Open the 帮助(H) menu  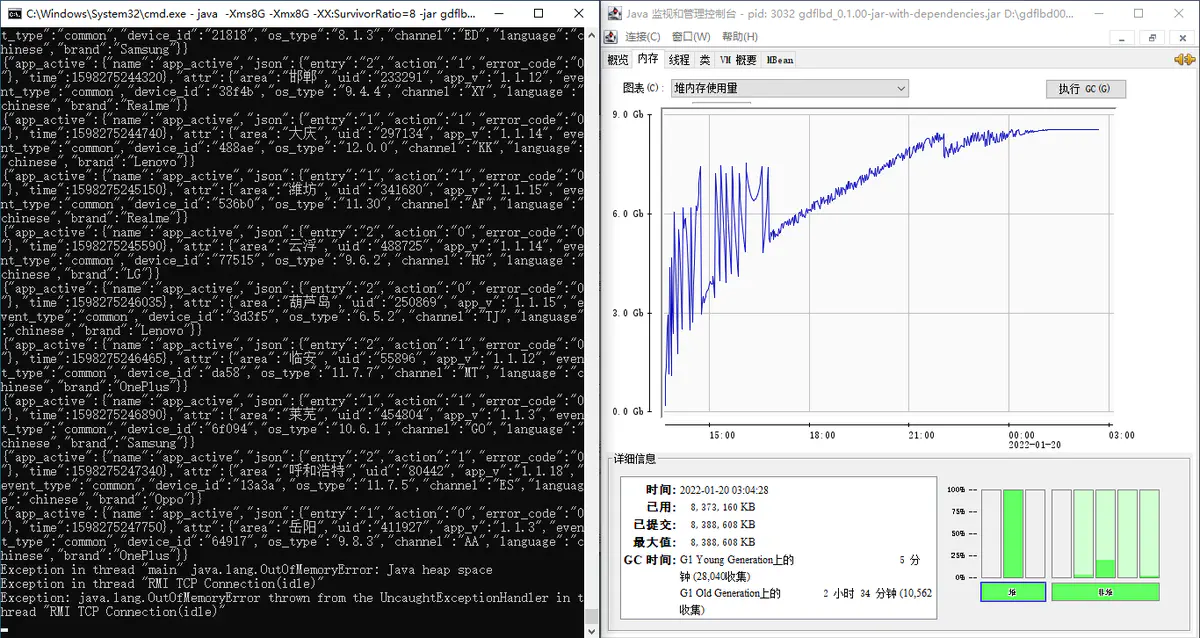(x=739, y=37)
